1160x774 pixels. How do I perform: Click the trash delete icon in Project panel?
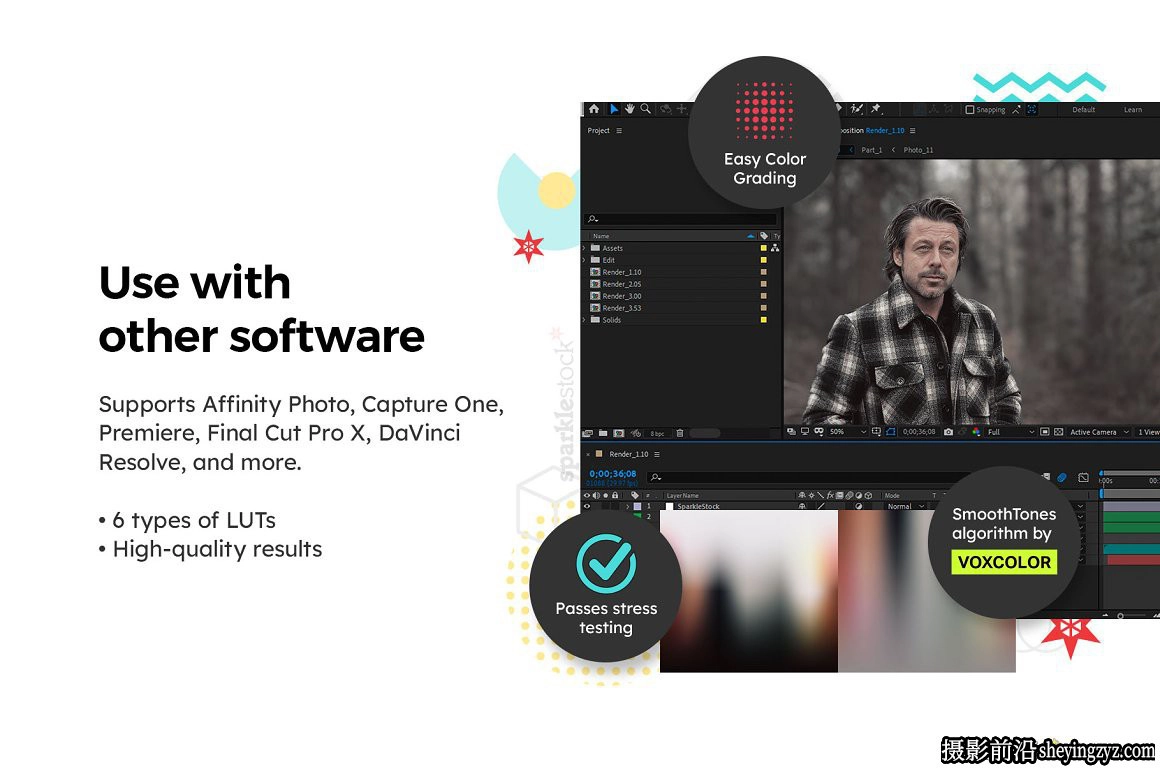click(680, 434)
